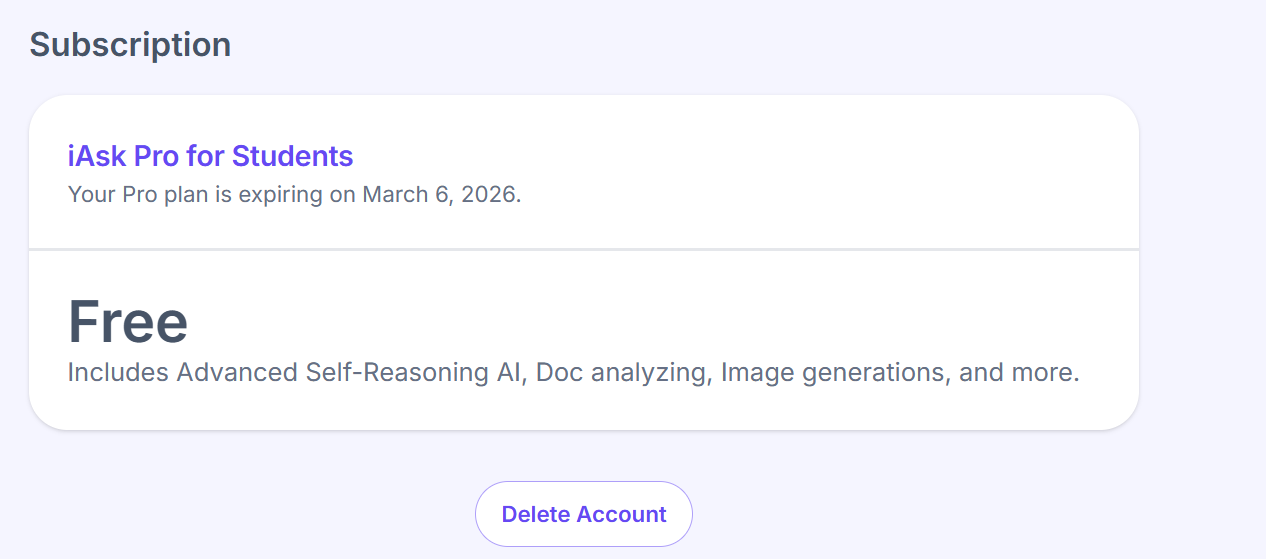Viewport: 1266px width, 559px height.
Task: Click the large Free price label
Action: (128, 322)
